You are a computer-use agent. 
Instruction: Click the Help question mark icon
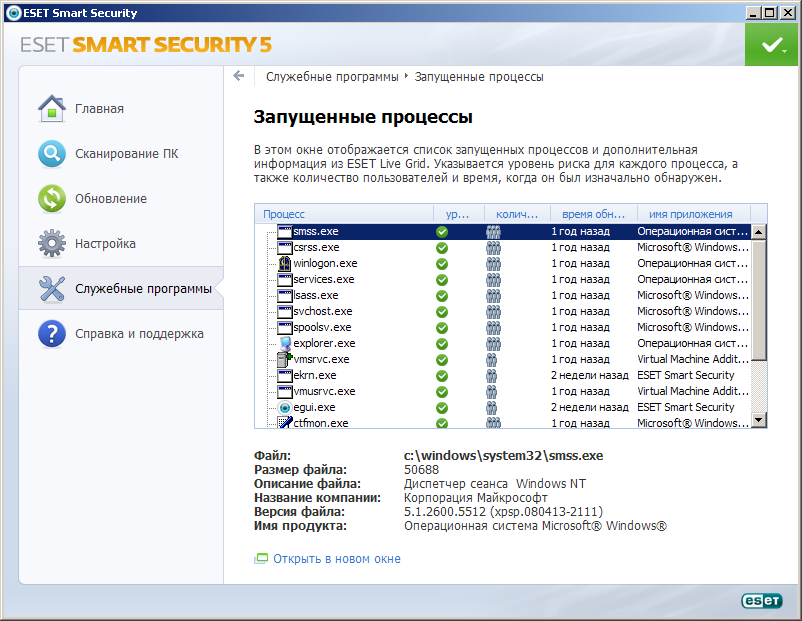(x=52, y=334)
